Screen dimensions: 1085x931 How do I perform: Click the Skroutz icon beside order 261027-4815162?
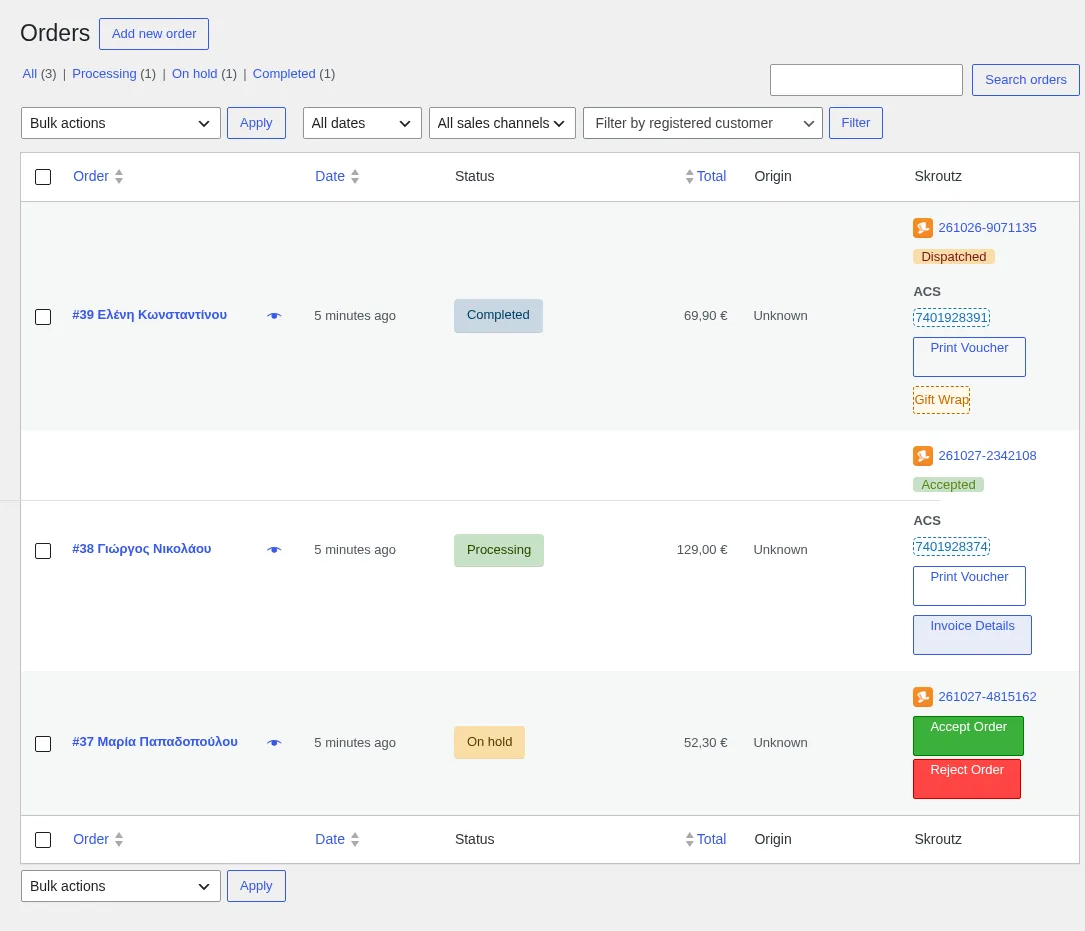[x=922, y=696]
